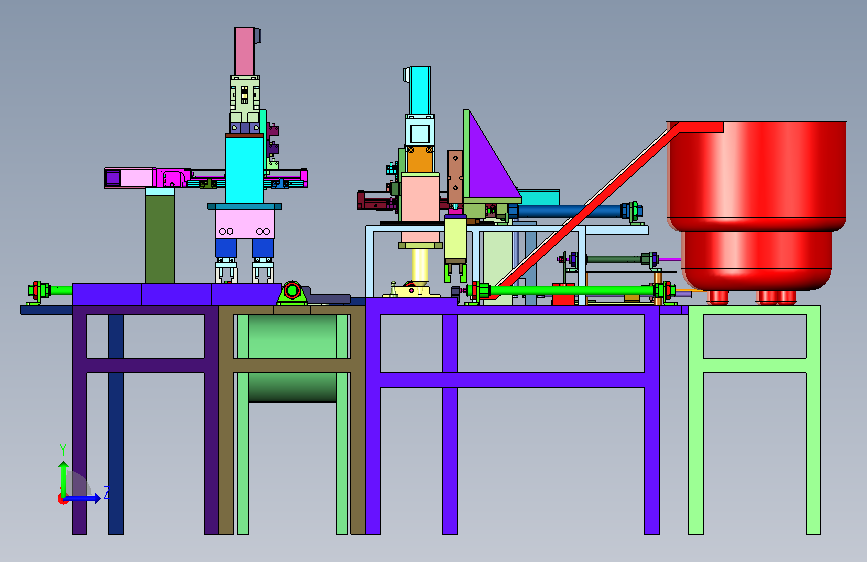Pick the green pillow block bearing

coord(292,293)
